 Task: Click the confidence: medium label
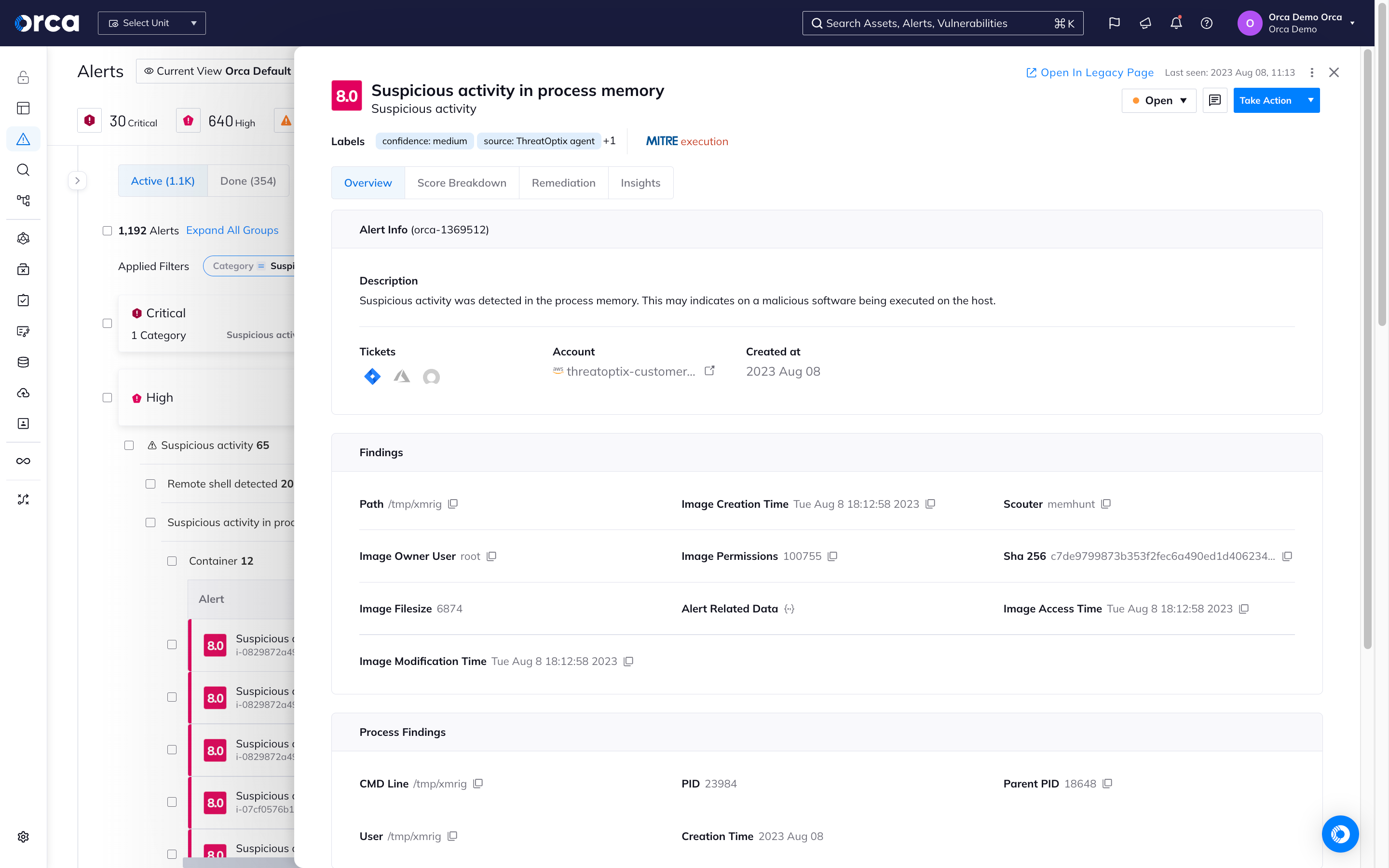[425, 141]
